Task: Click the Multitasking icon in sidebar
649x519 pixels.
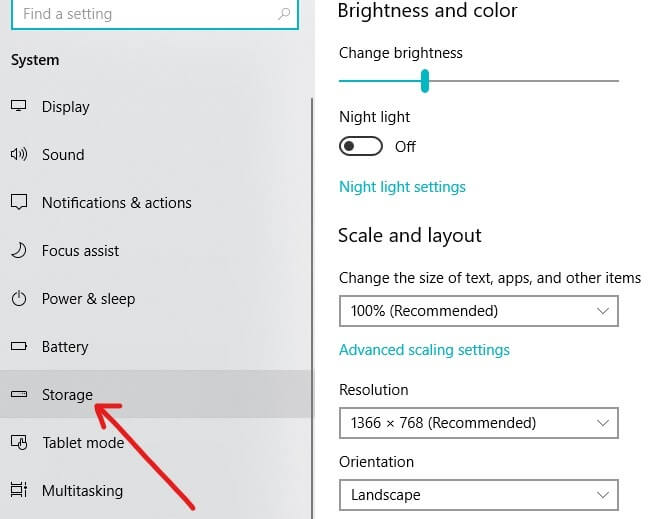Action: (x=18, y=491)
